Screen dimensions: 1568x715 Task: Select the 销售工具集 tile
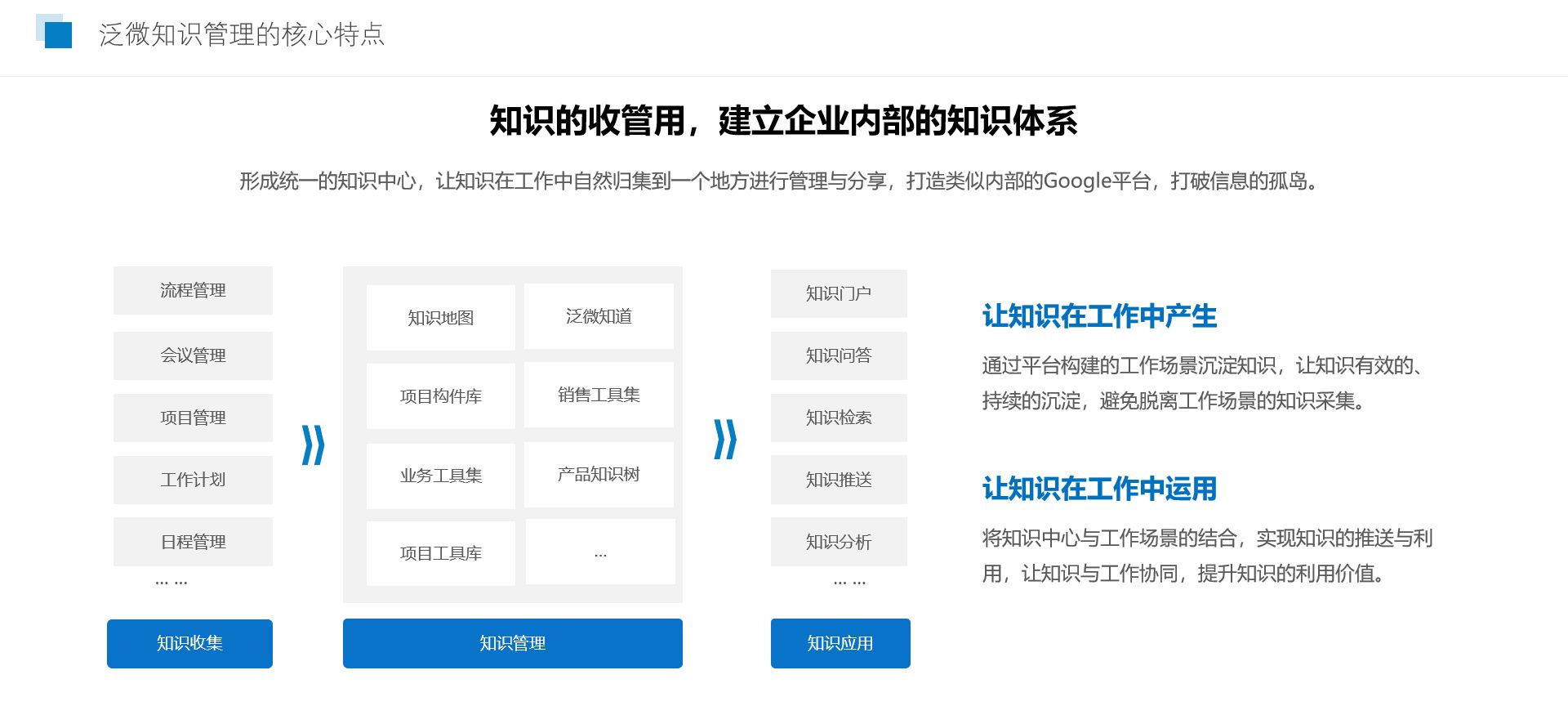(x=599, y=395)
